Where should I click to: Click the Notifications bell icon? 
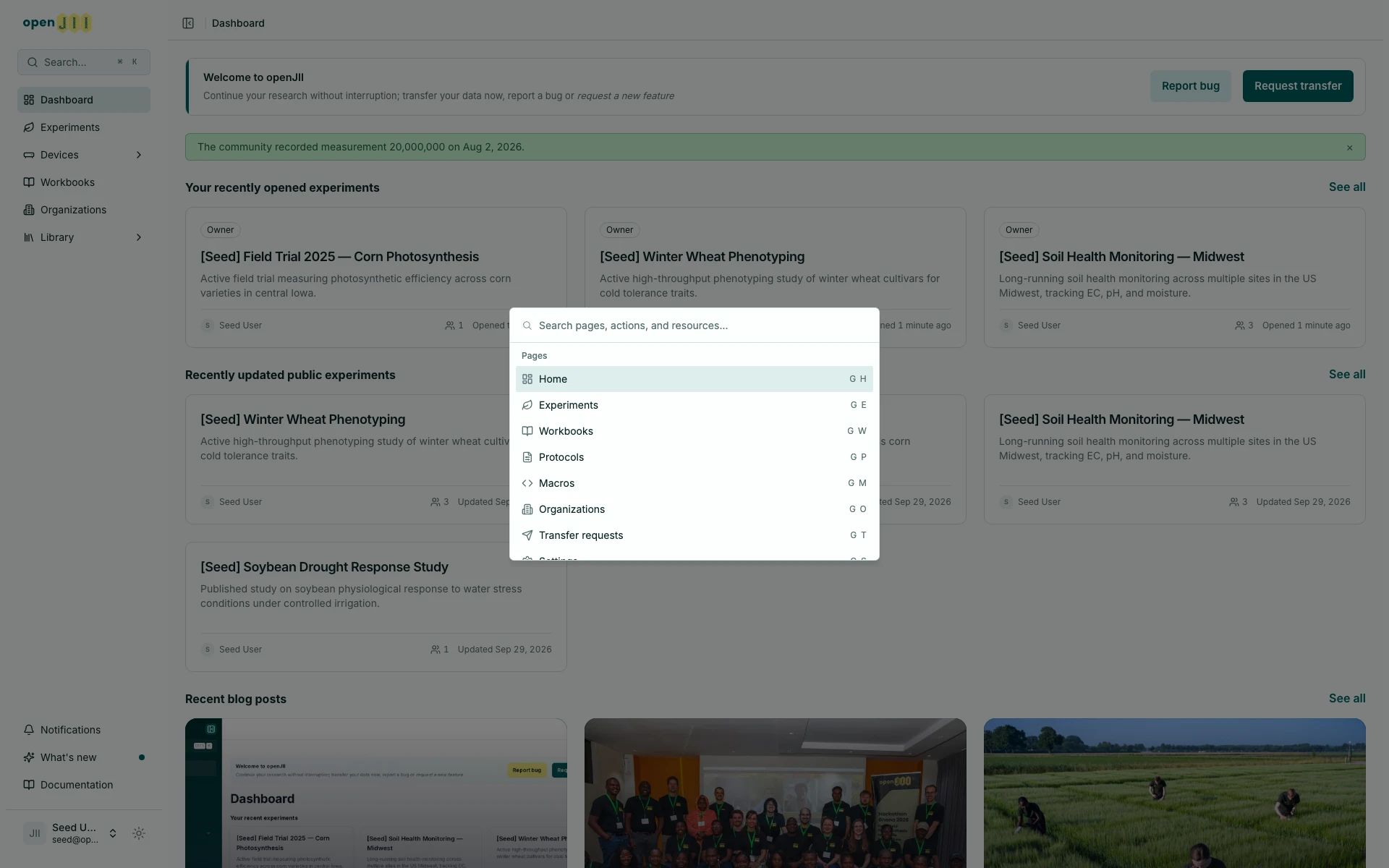point(29,730)
